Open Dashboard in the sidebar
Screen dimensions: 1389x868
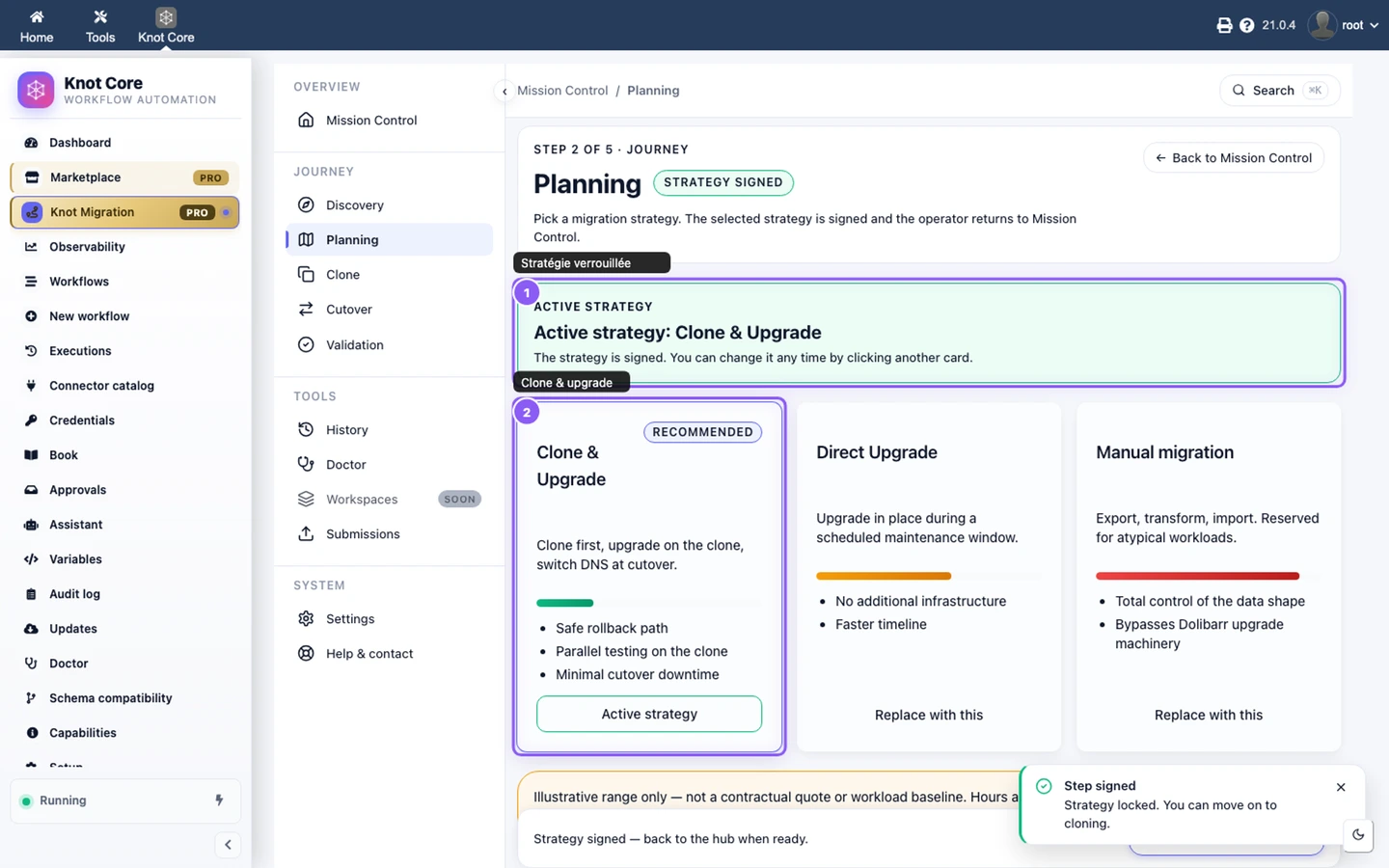pyautogui.click(x=125, y=143)
